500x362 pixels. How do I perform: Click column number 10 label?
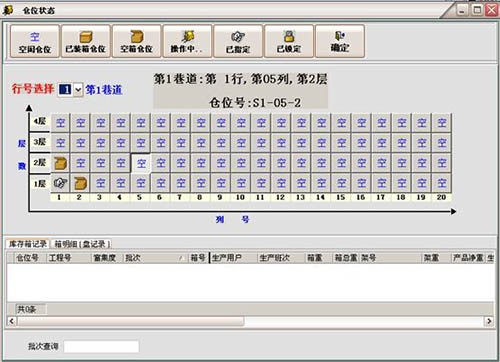240,197
